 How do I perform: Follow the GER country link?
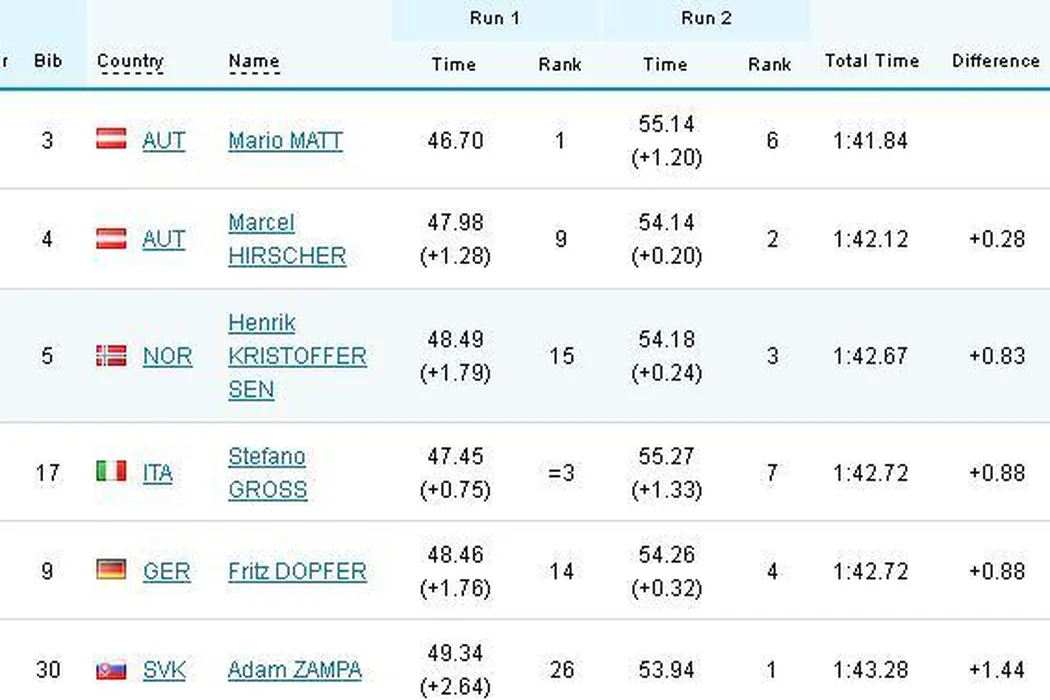166,572
